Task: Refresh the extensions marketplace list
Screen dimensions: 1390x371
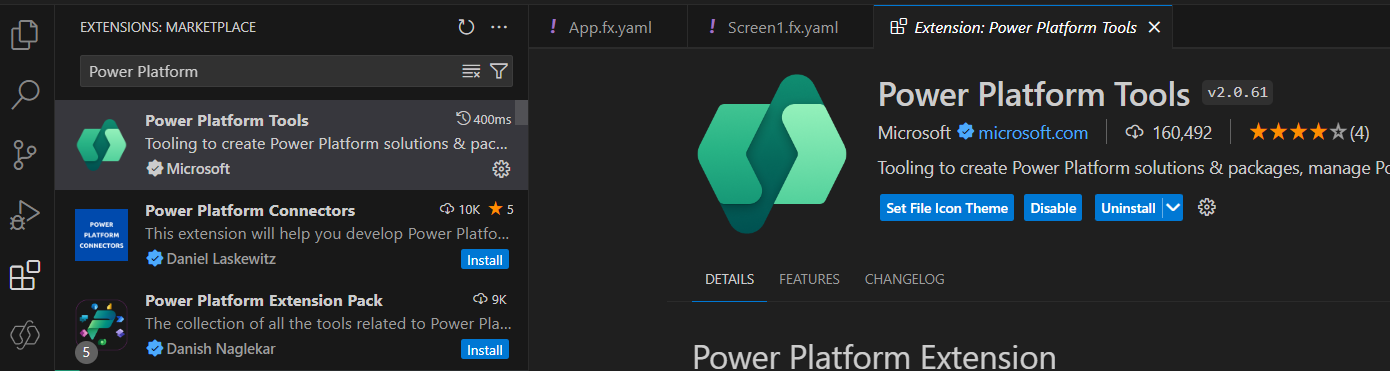Action: pyautogui.click(x=466, y=28)
